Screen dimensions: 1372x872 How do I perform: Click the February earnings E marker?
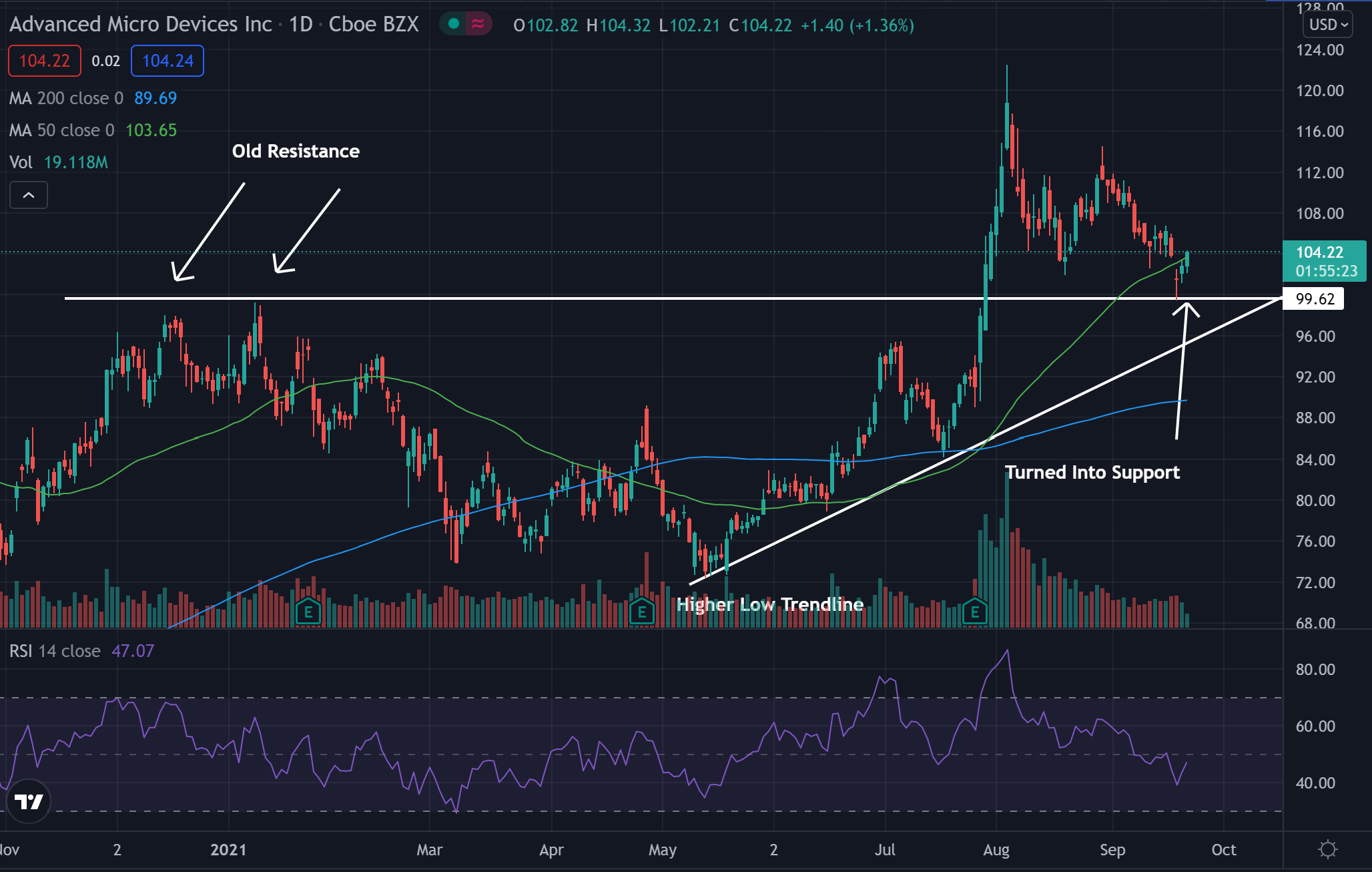(308, 612)
